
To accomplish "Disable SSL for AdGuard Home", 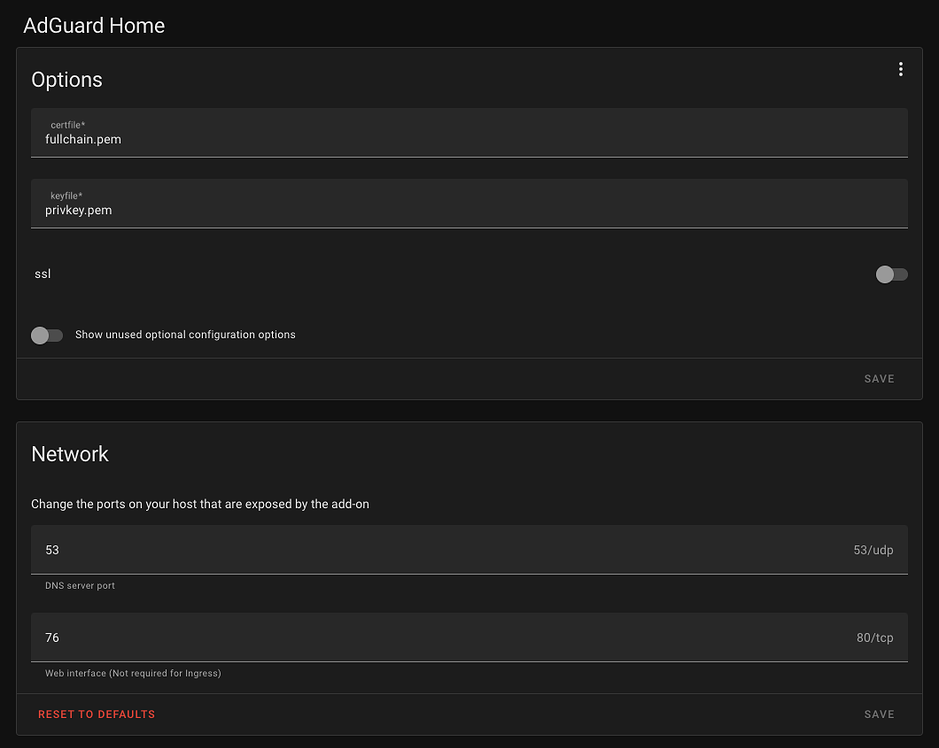I will 890,274.
